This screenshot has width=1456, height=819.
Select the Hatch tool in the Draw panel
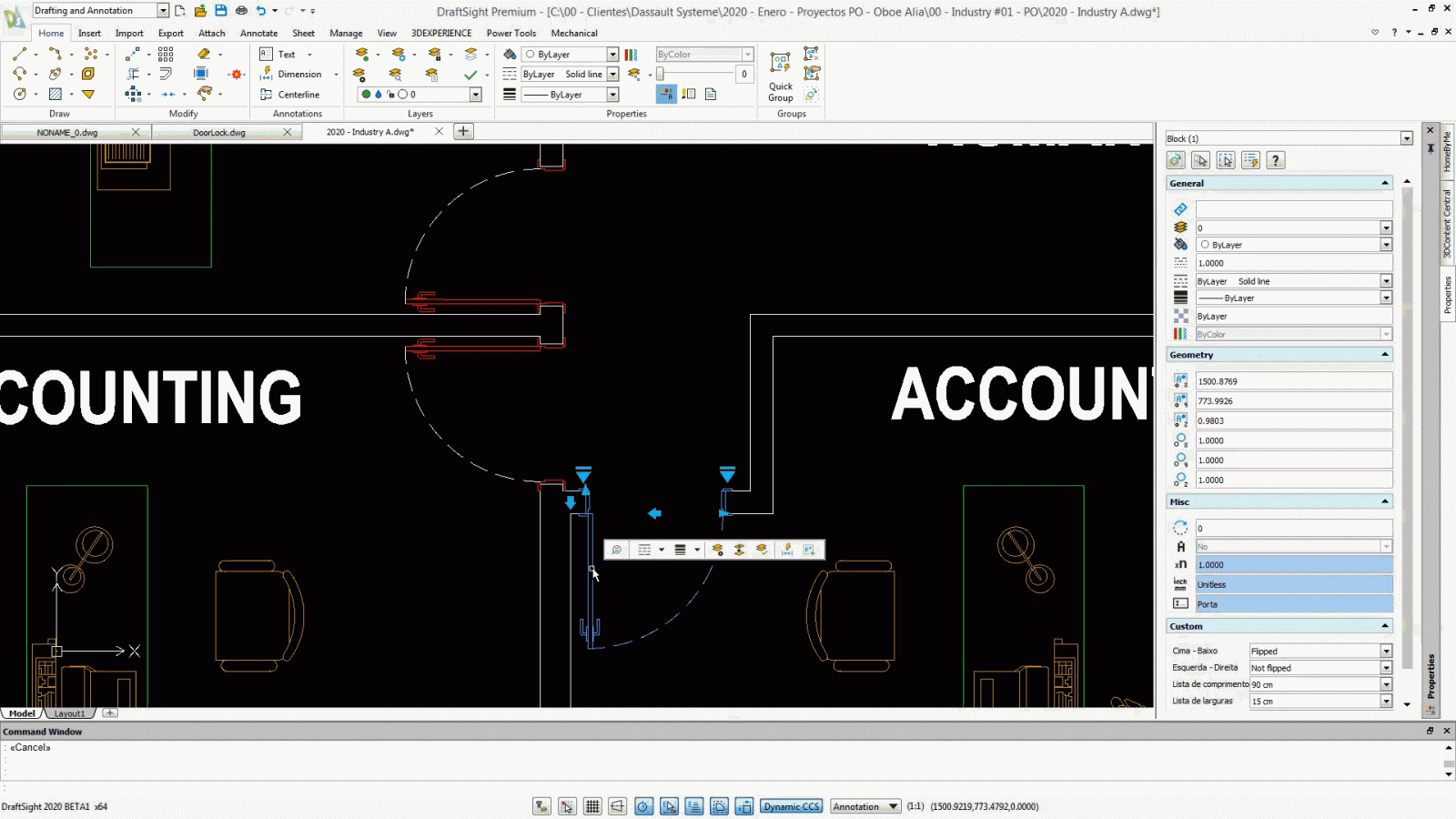point(56,94)
